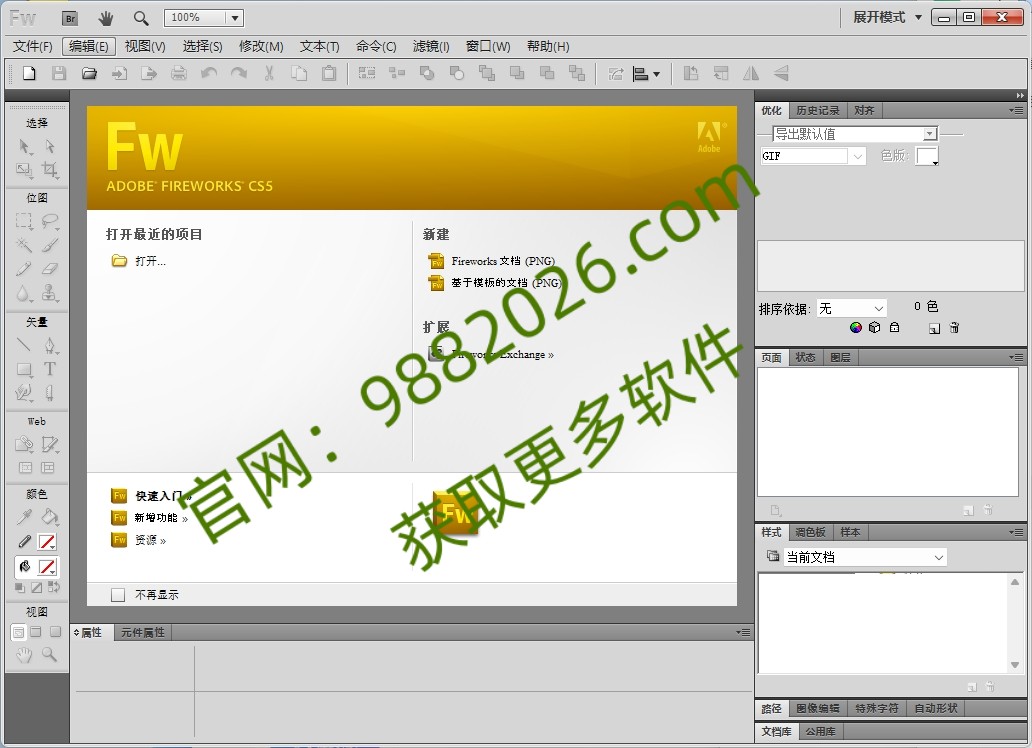Image resolution: width=1032 pixels, height=748 pixels.
Task: Switch to the 调色板 tab
Action: coord(810,532)
